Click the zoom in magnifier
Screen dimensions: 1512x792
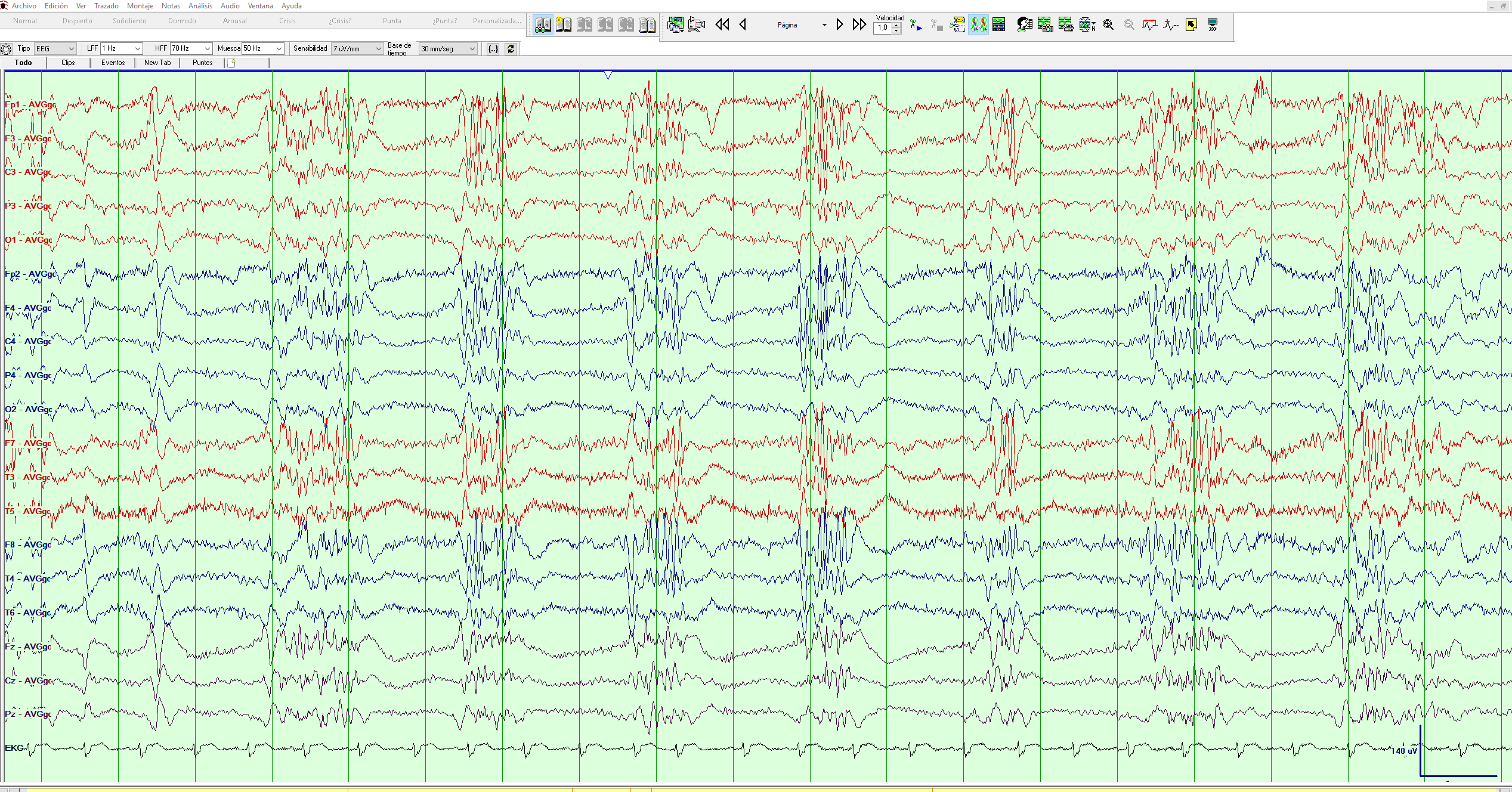(1108, 25)
